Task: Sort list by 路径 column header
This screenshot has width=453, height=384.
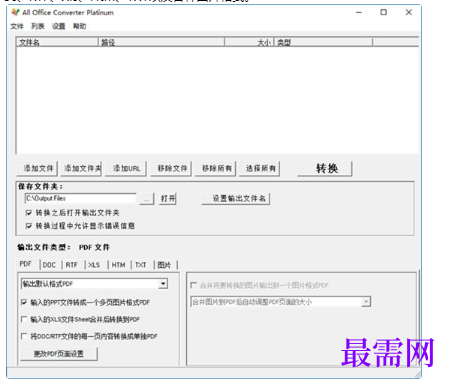Action: point(161,42)
